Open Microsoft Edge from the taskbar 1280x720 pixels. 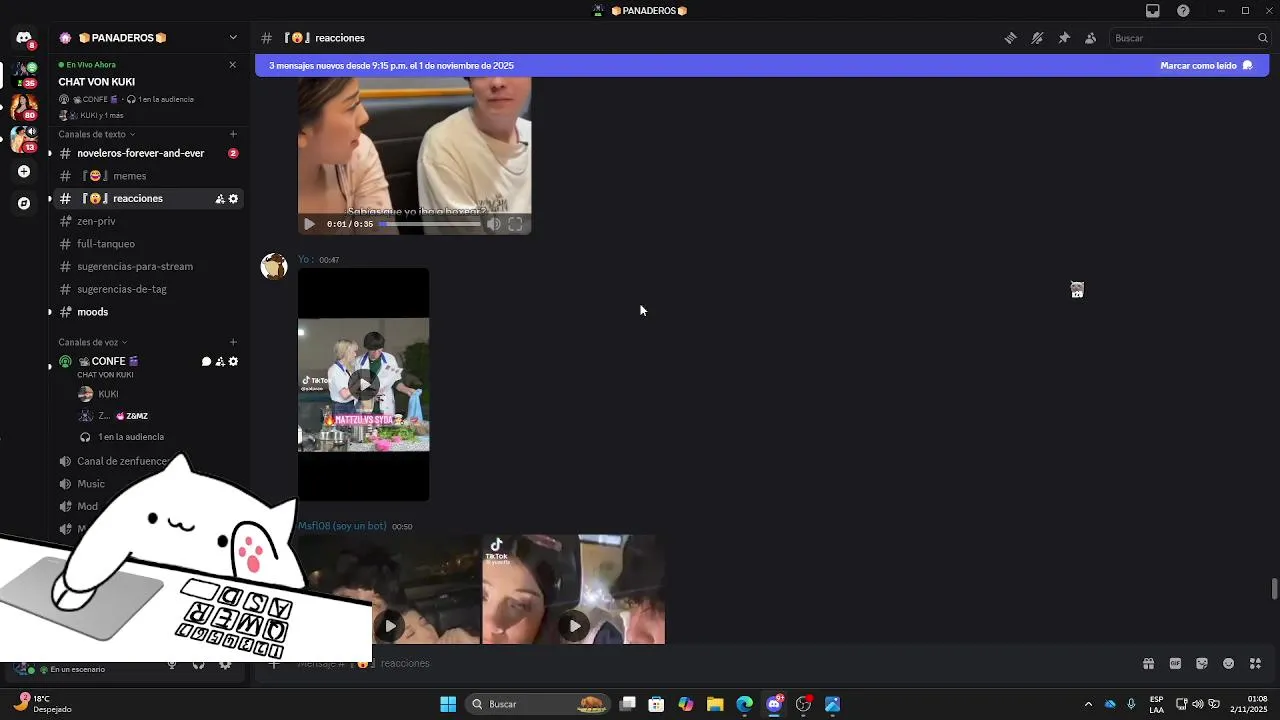click(745, 704)
